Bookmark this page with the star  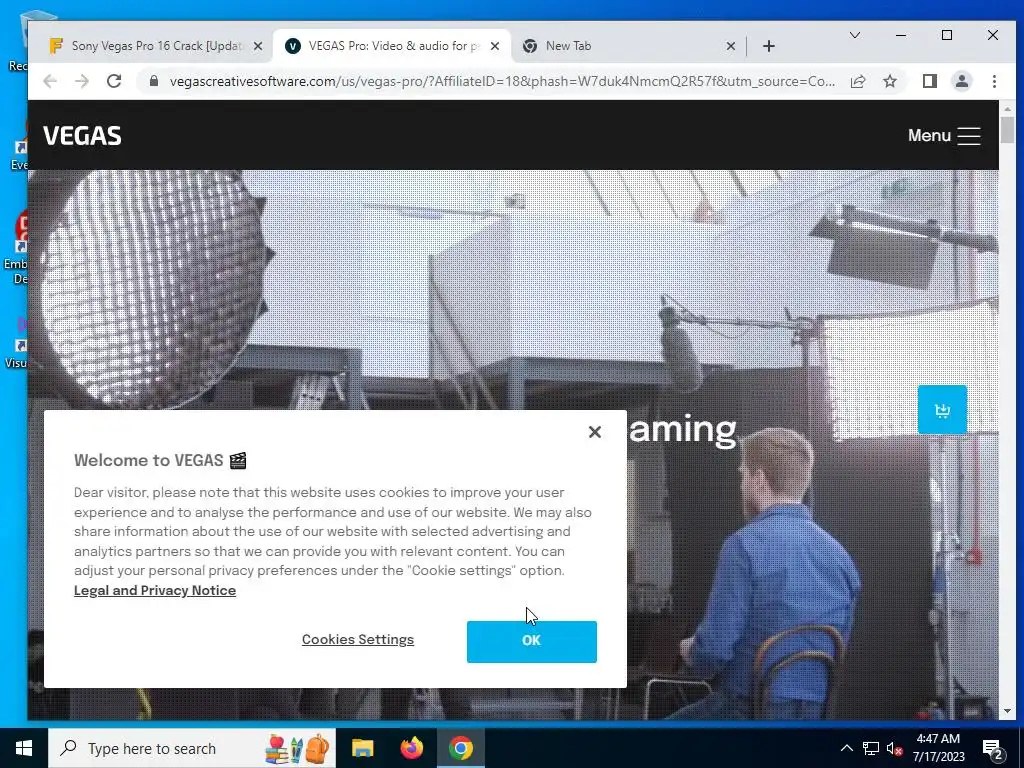click(x=889, y=81)
